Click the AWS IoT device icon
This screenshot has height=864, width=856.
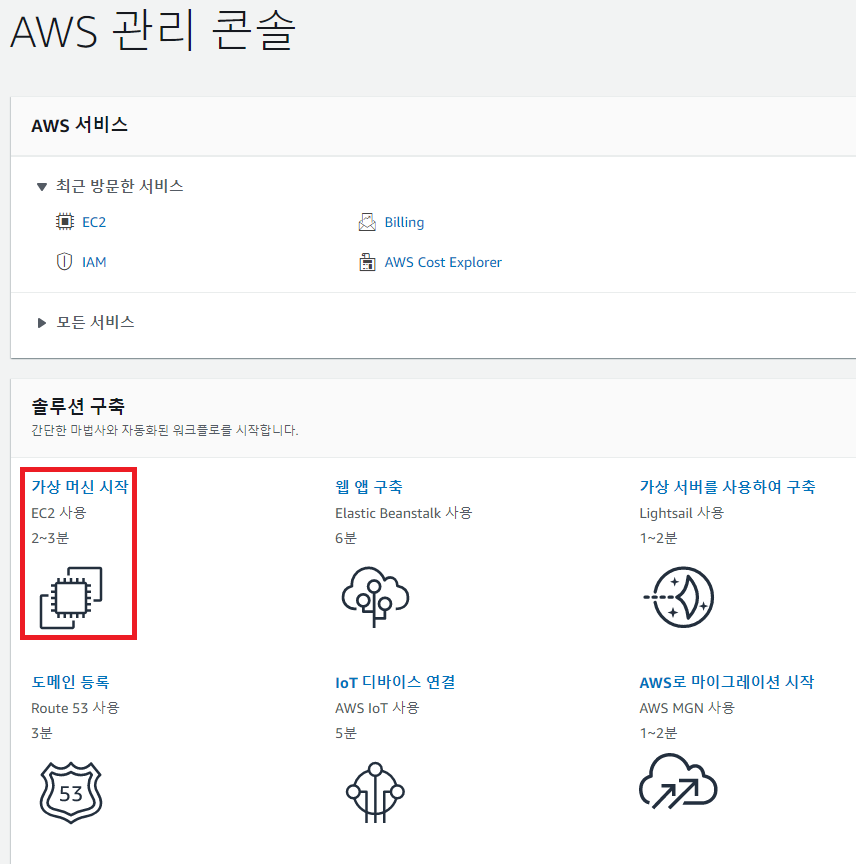coord(375,792)
